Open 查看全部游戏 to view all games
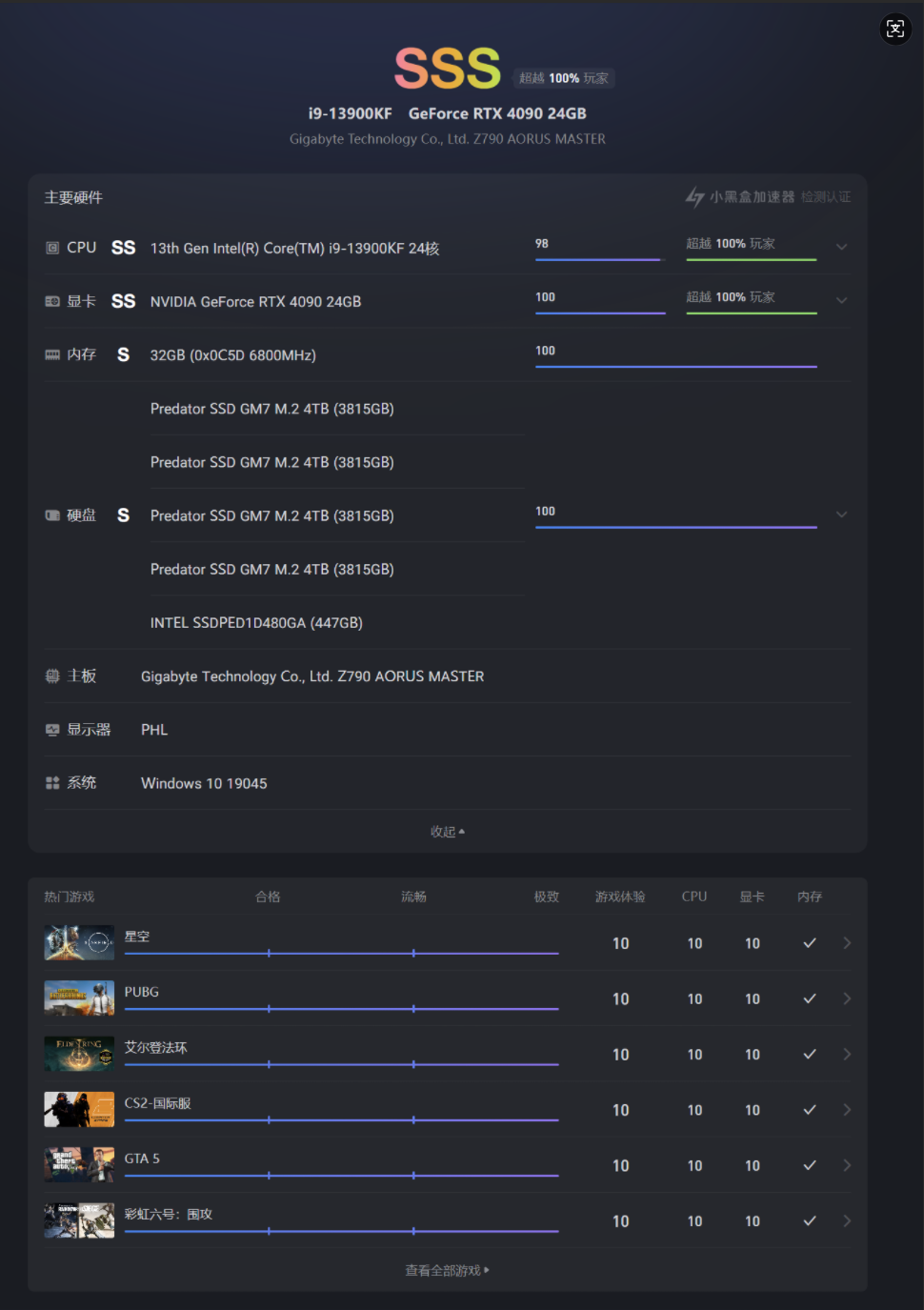 point(447,1270)
